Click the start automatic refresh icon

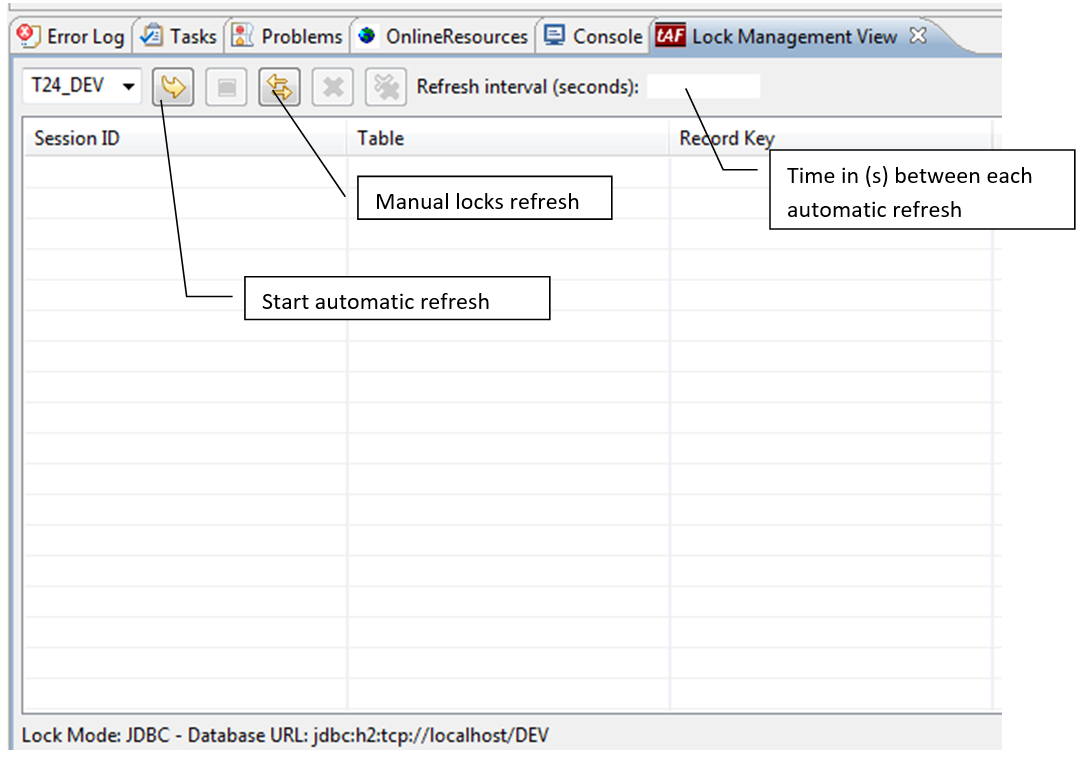[173, 88]
